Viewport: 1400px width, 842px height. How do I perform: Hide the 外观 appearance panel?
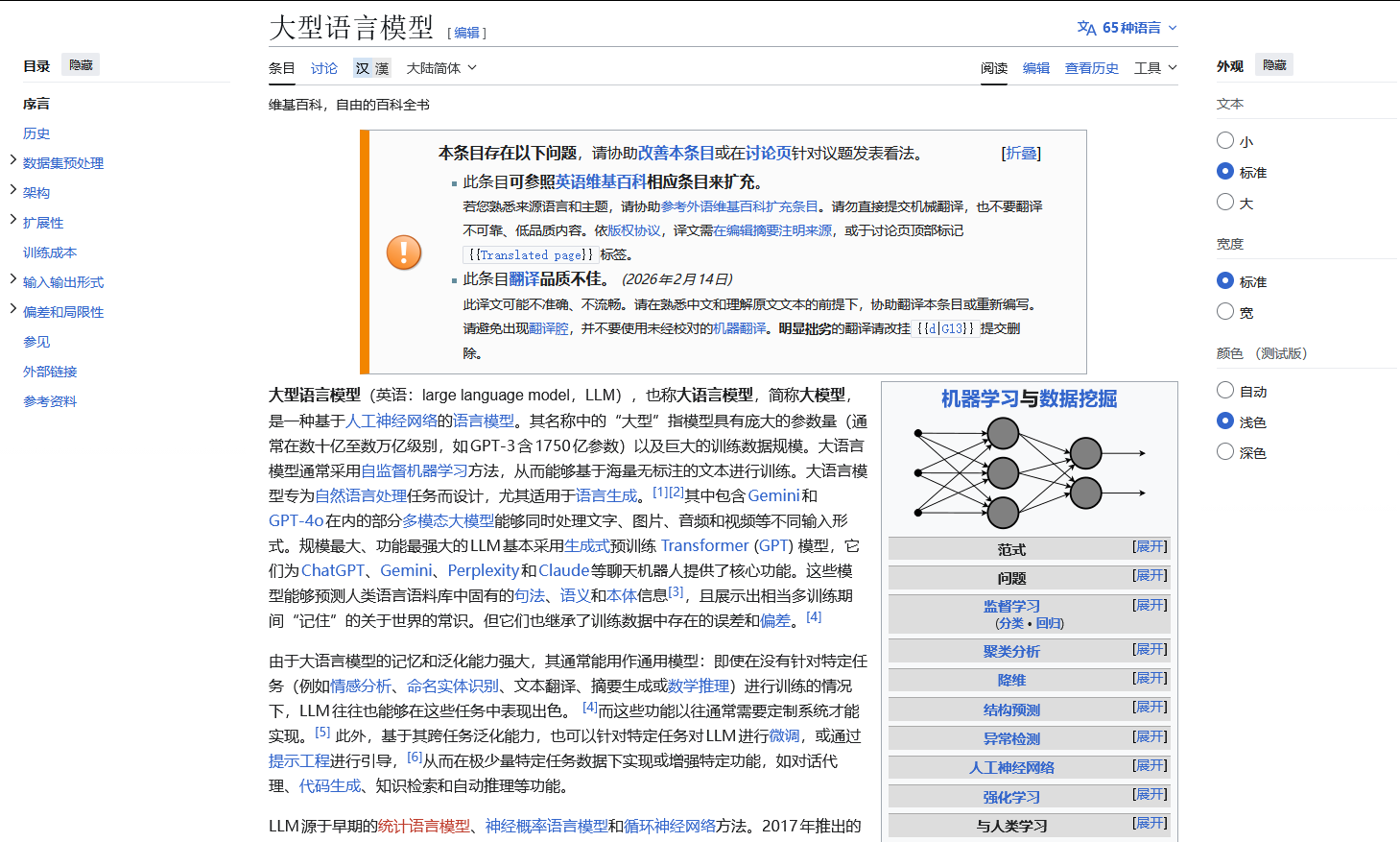tap(1274, 65)
